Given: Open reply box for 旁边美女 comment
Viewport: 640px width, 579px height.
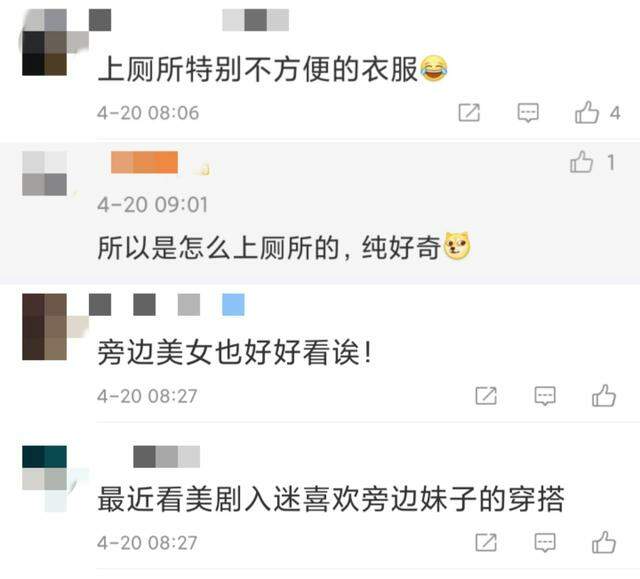Looking at the screenshot, I should coord(545,396).
